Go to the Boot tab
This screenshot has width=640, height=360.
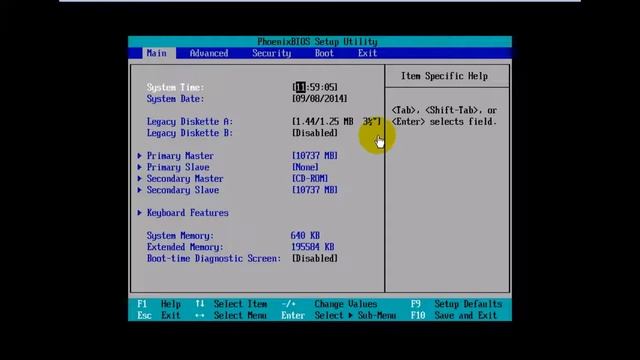[x=324, y=53]
